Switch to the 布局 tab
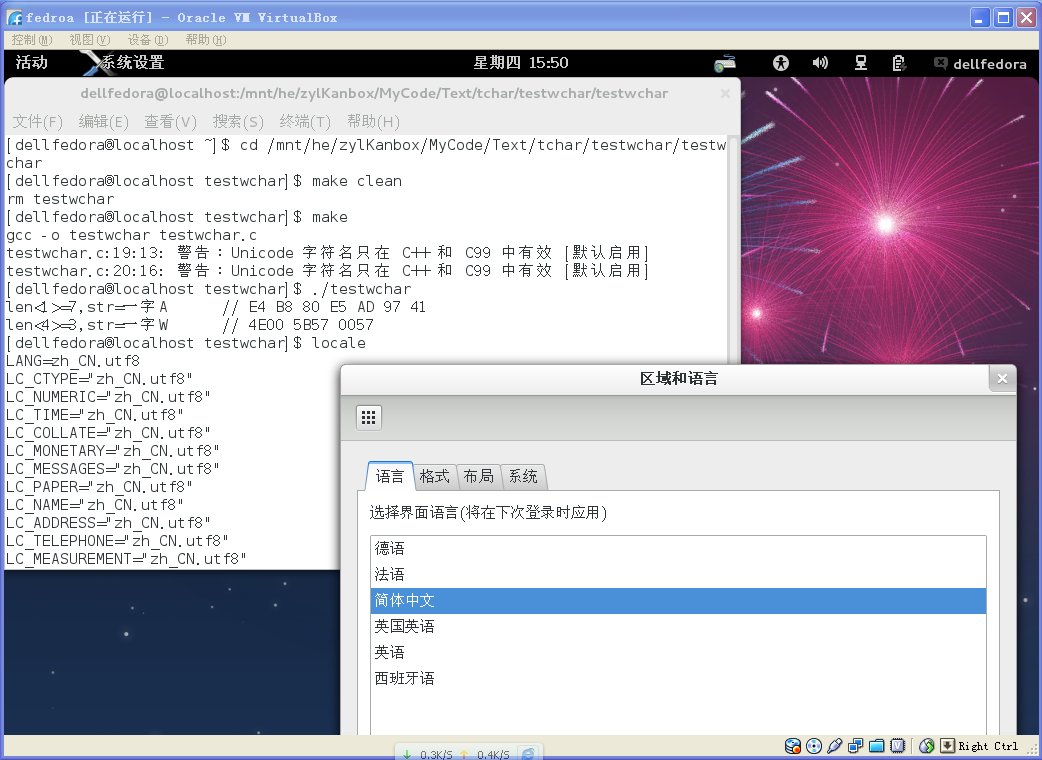 coord(478,476)
